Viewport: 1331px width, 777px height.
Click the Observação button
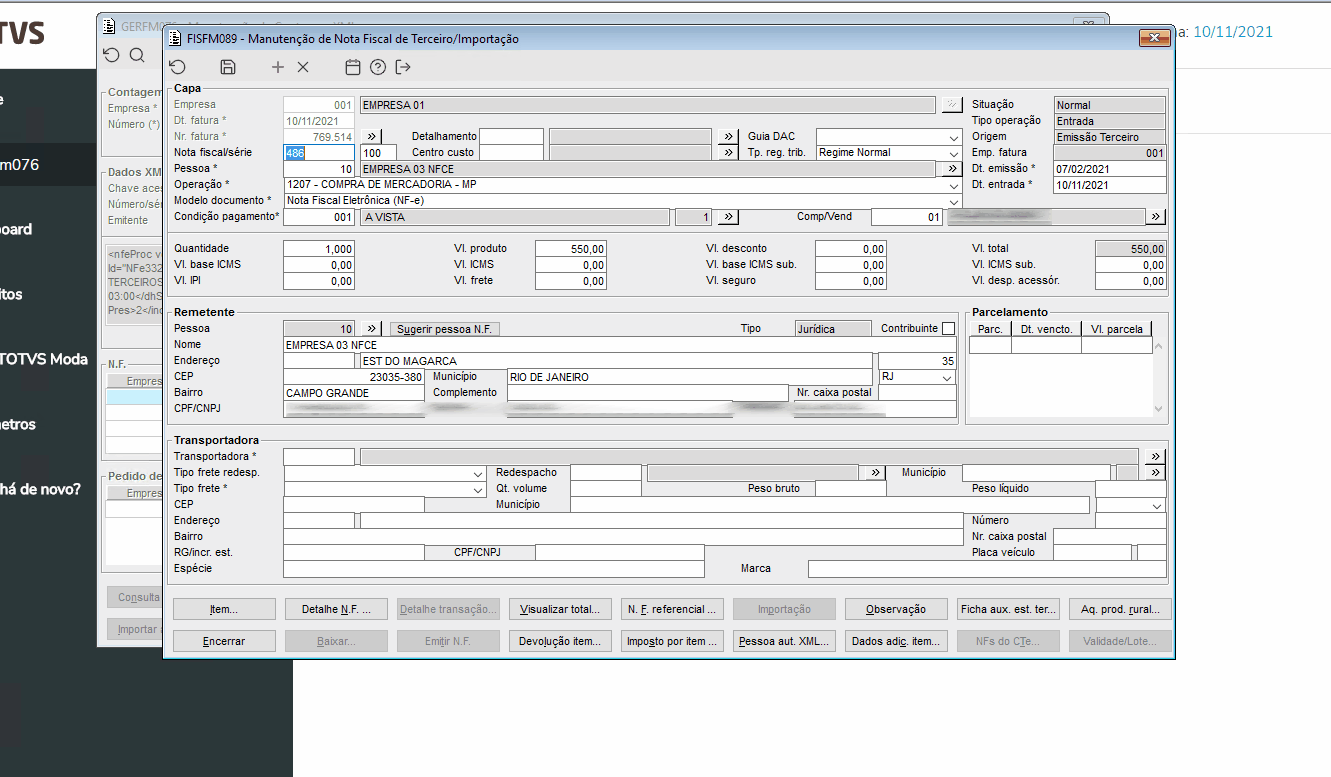tap(895, 609)
